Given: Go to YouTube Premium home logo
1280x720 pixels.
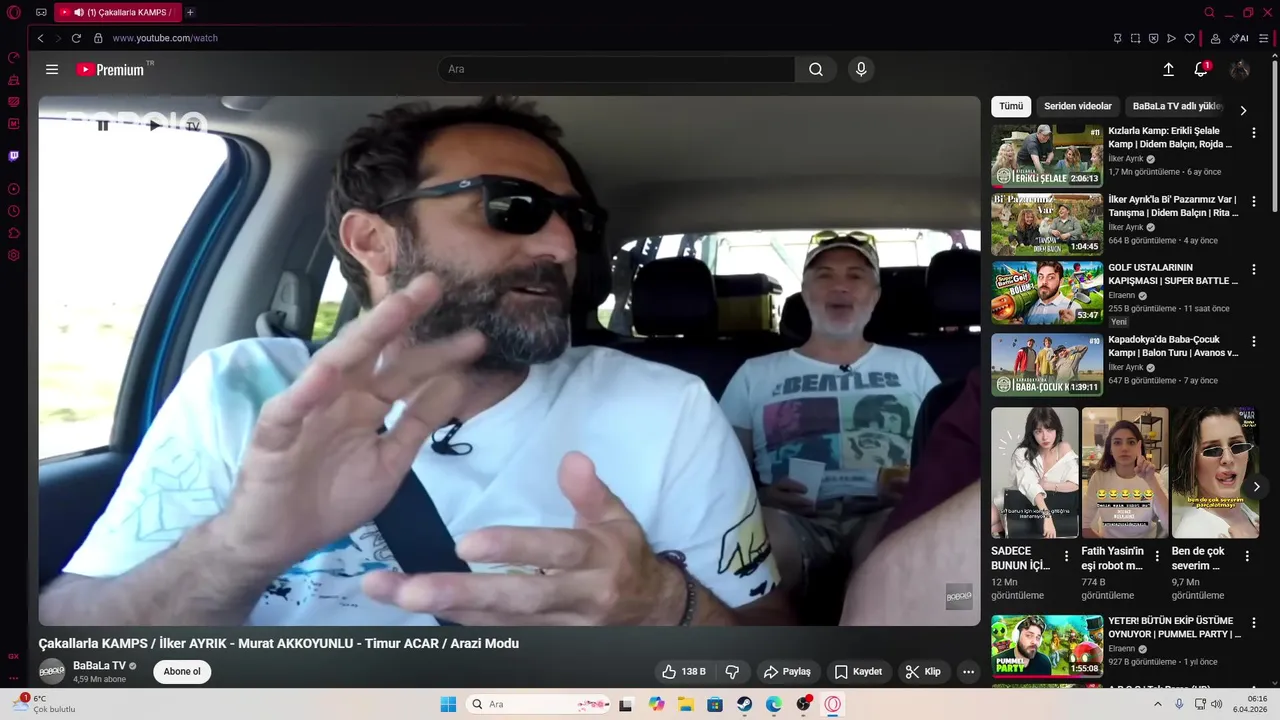Looking at the screenshot, I should click(113, 69).
